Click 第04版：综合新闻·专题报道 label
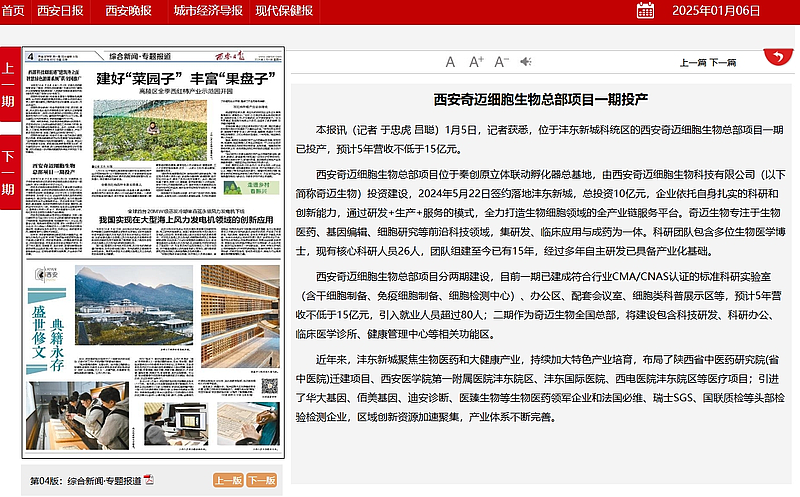 86,481
